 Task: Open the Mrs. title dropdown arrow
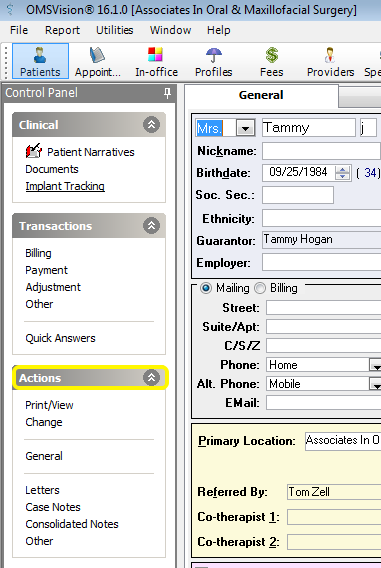click(x=246, y=128)
